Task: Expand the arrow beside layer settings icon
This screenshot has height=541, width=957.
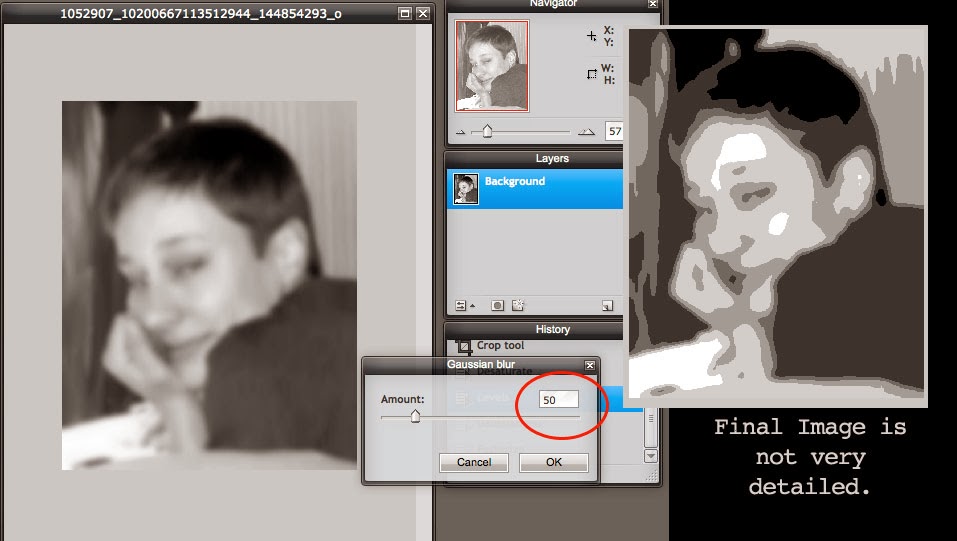Action: pos(472,306)
